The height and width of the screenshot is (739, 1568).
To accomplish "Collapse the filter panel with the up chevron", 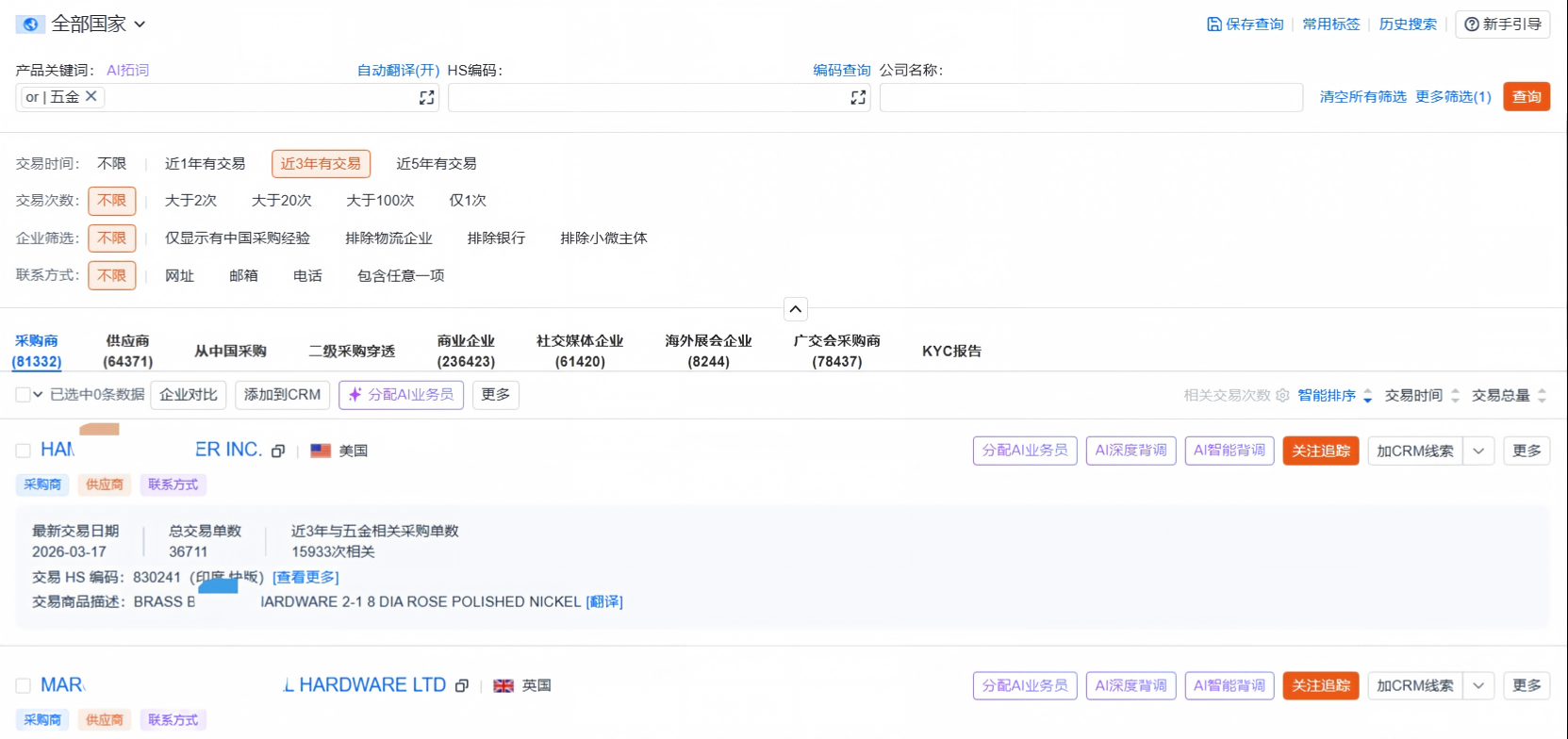I will coord(796,309).
